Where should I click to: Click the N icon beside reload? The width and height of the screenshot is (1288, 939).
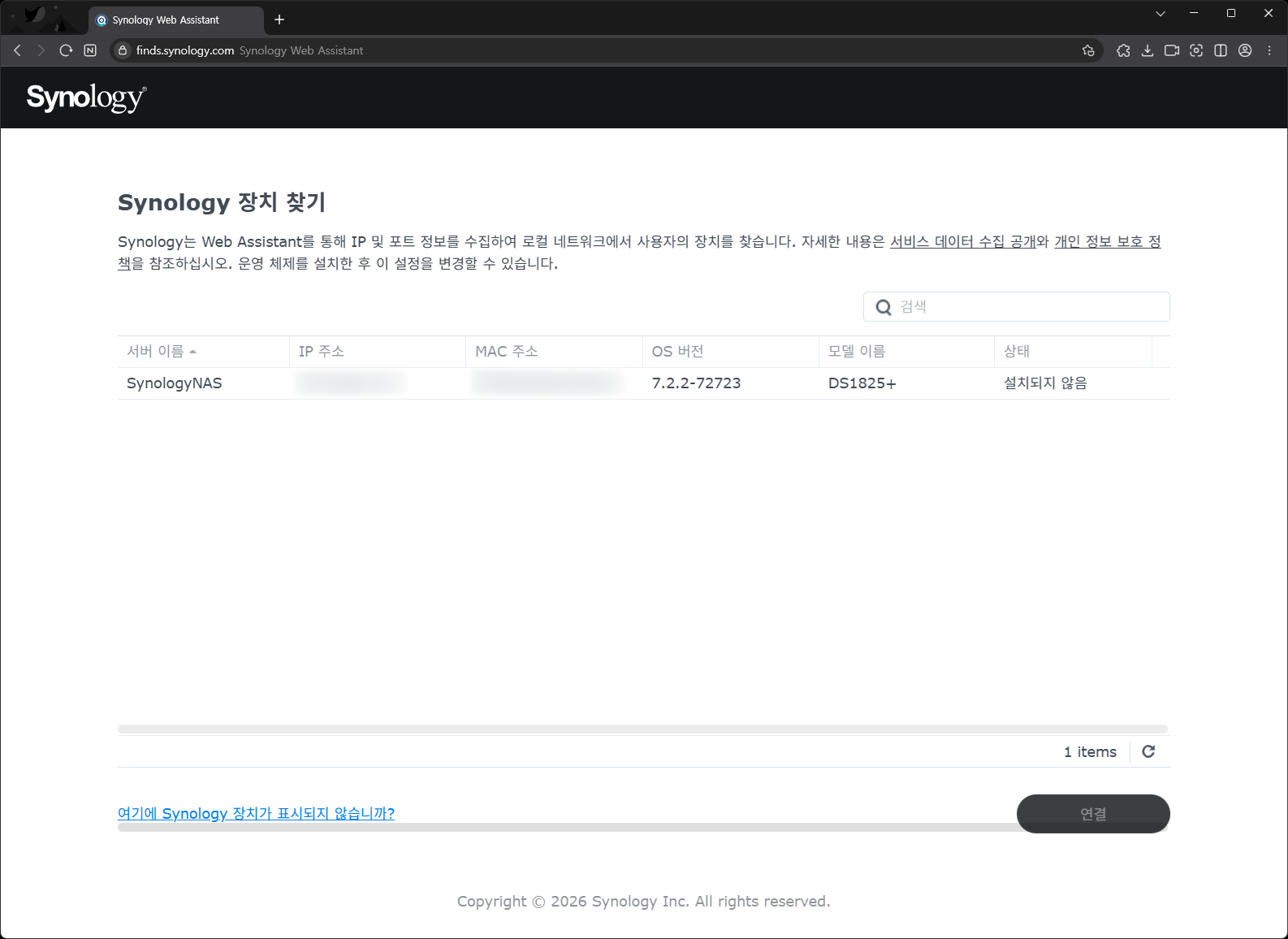(x=90, y=50)
